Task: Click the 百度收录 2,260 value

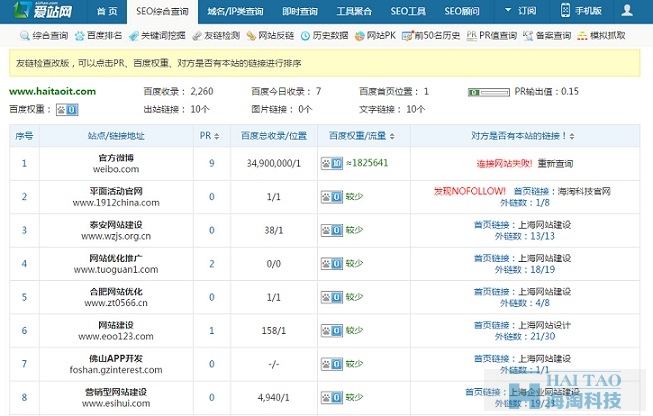Action: tap(202, 92)
